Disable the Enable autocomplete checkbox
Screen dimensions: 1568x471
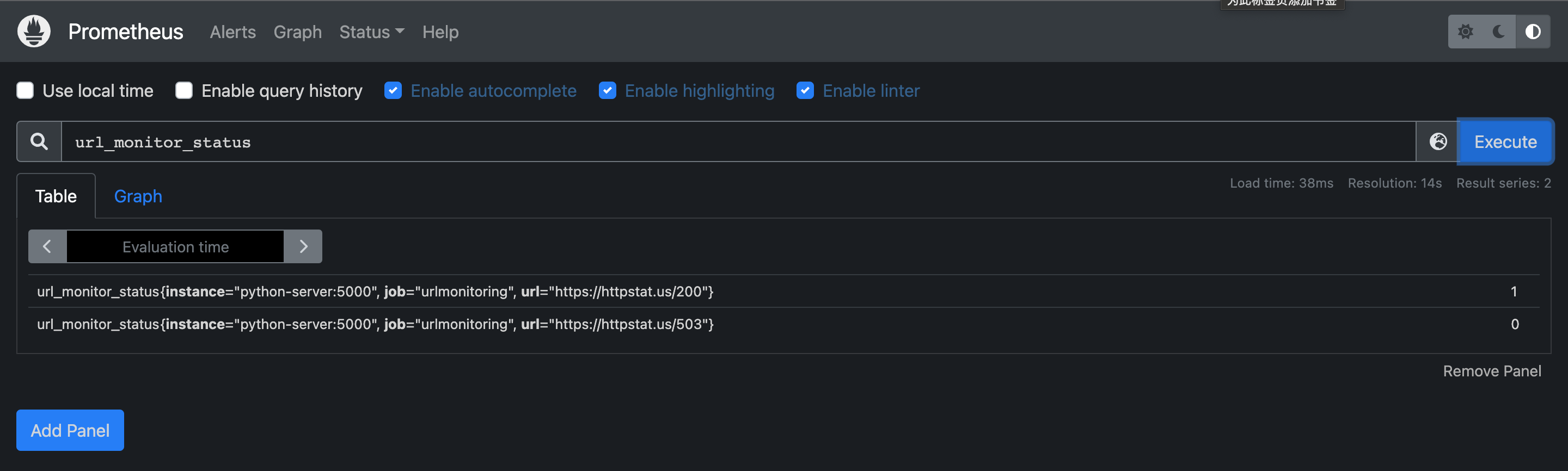pos(393,90)
